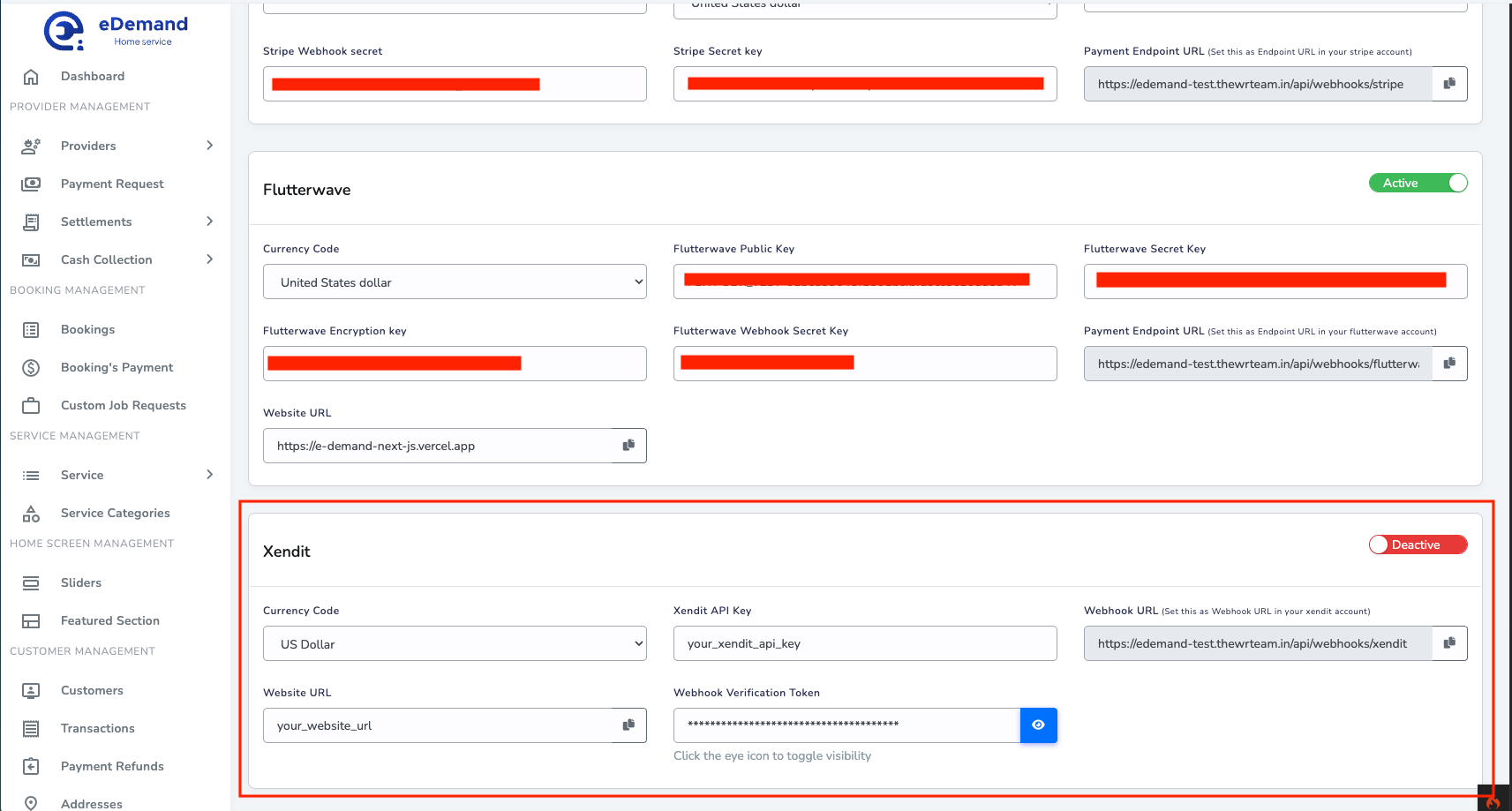
Task: Enable the Xendit Deactive toggle
Action: [1418, 544]
